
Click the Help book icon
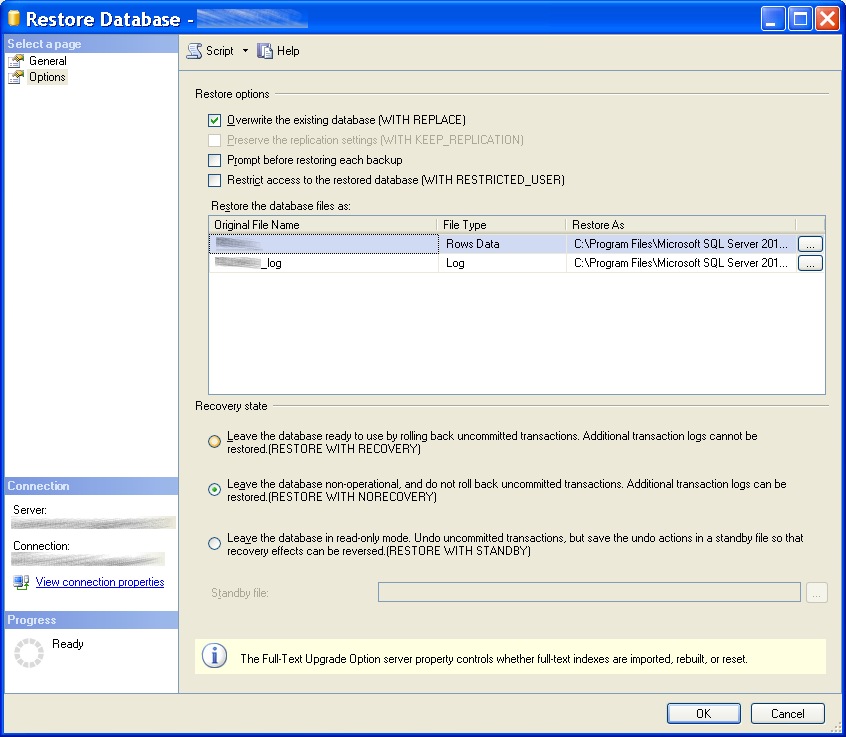pyautogui.click(x=265, y=51)
